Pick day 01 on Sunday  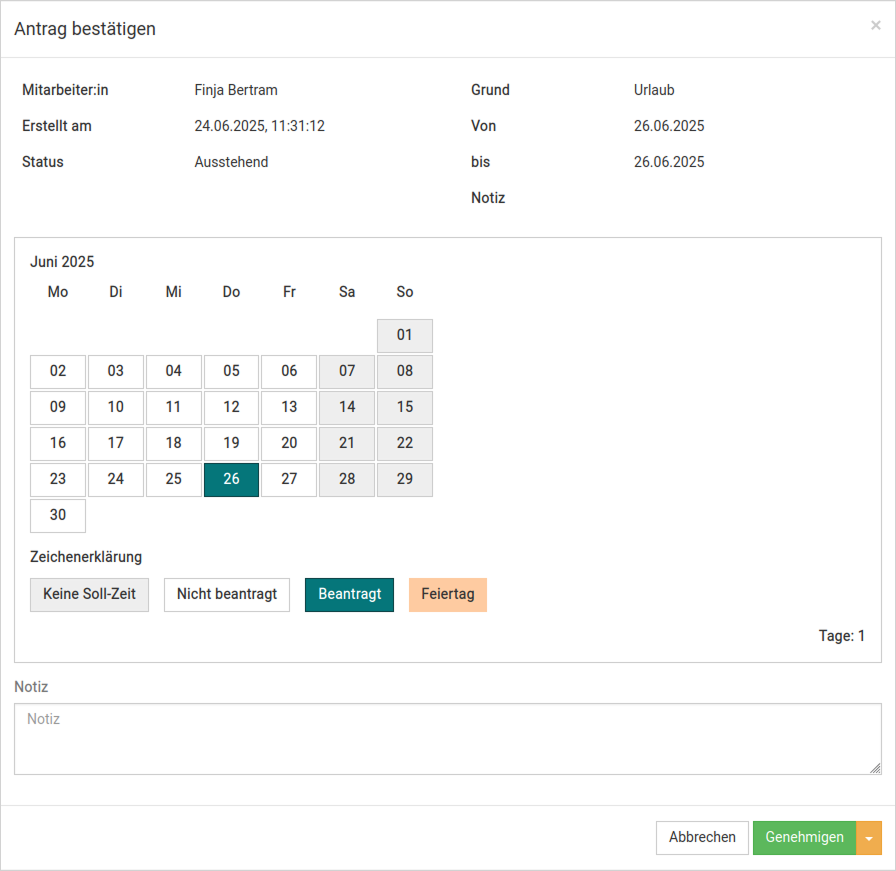[404, 336]
